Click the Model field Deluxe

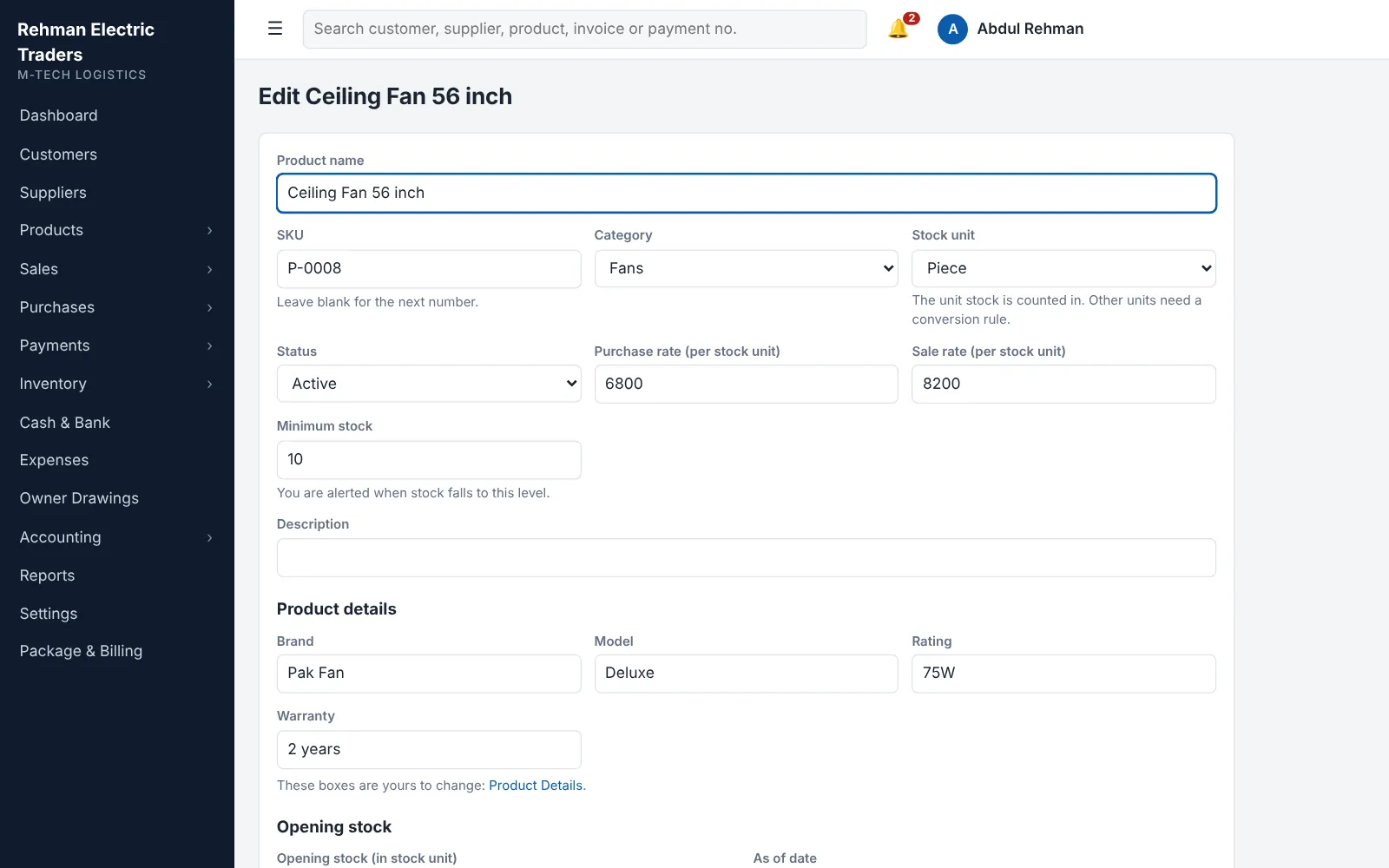click(746, 674)
